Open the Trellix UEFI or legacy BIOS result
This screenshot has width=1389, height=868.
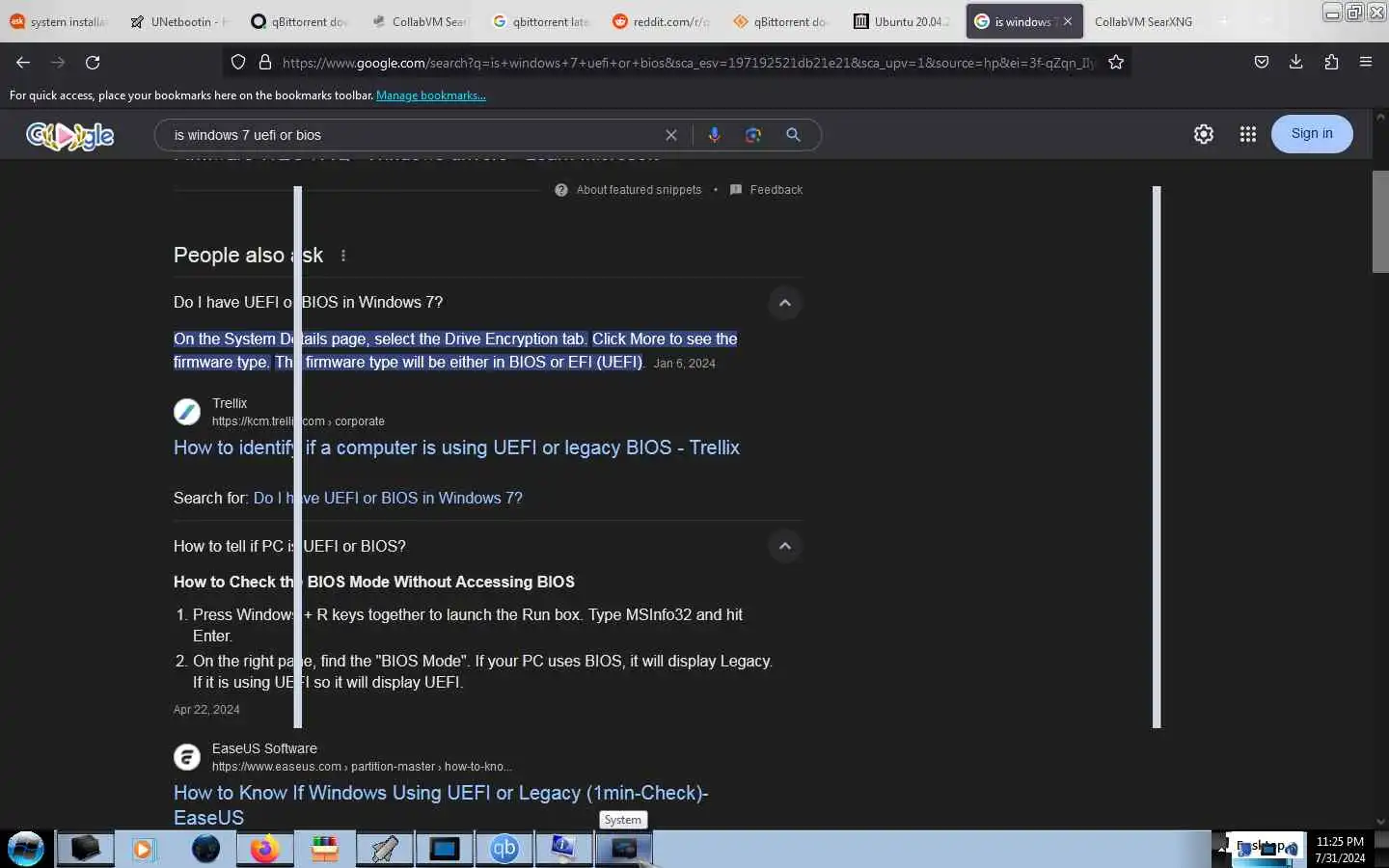(x=456, y=448)
